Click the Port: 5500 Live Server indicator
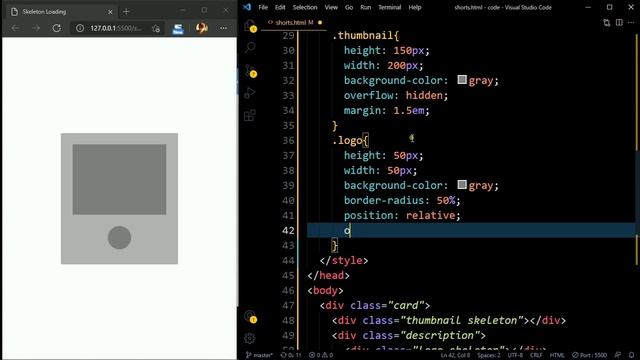This screenshot has width=640, height=360. pos(589,355)
